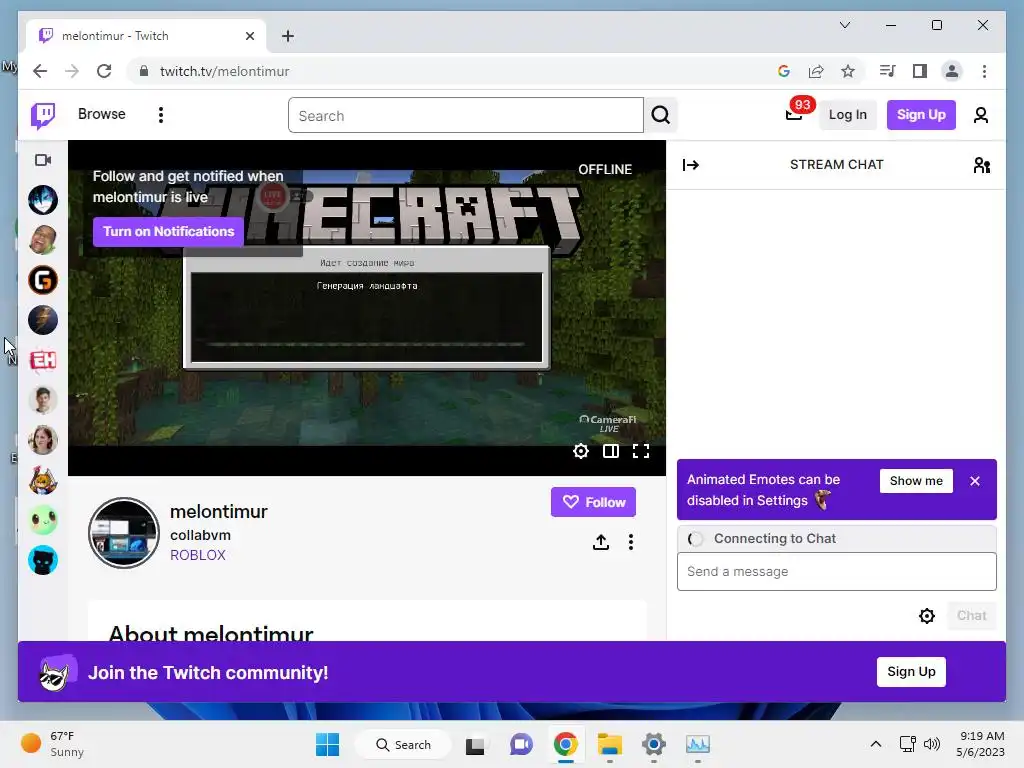
Task: Open chat settings gear
Action: click(927, 616)
